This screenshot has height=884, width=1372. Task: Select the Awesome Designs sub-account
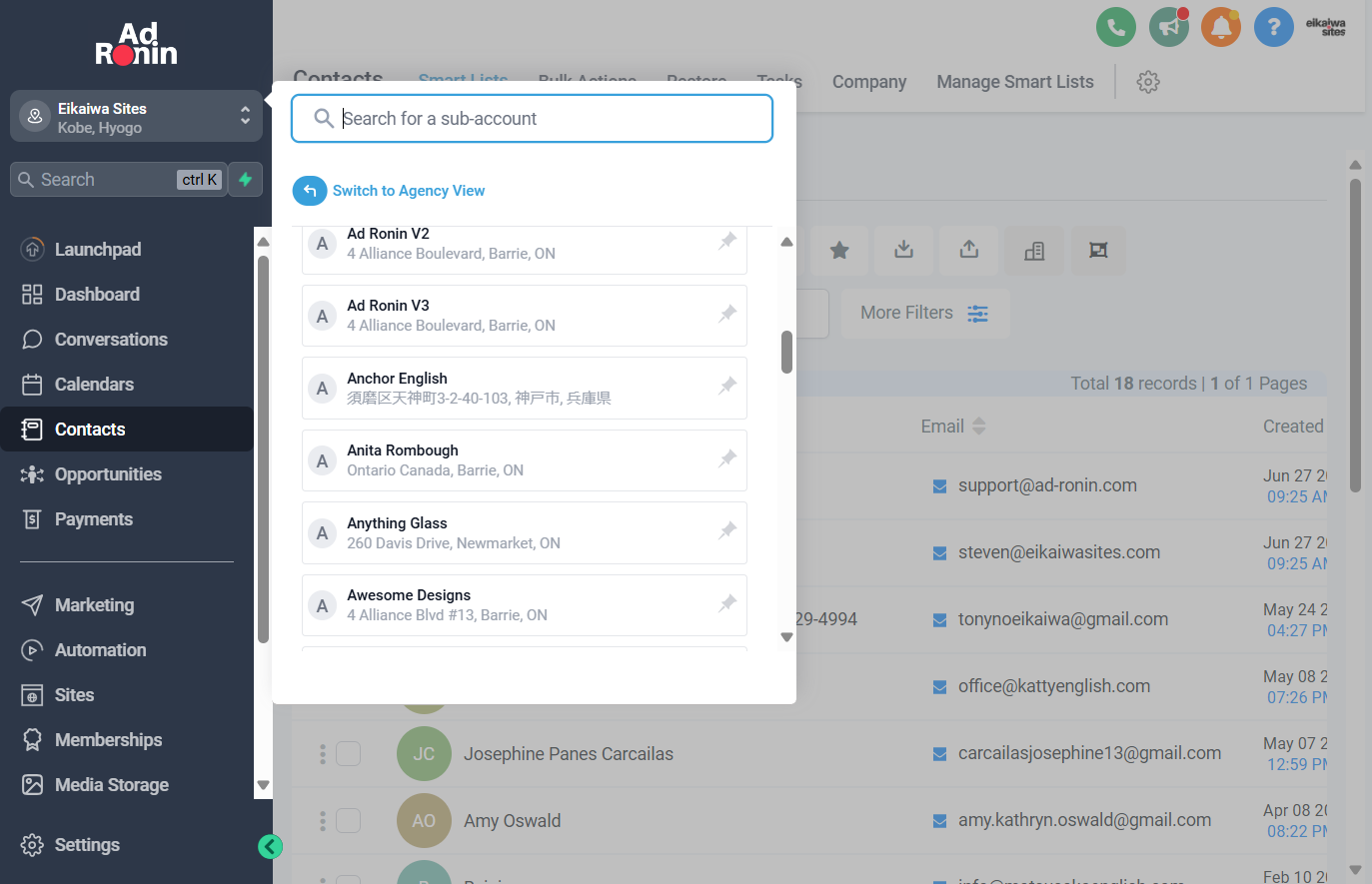coord(524,605)
